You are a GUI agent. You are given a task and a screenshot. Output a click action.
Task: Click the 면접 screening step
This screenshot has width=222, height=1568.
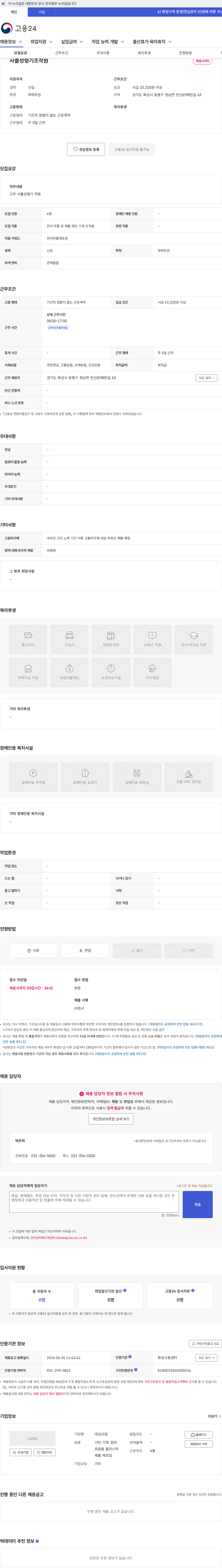[x=85, y=950]
